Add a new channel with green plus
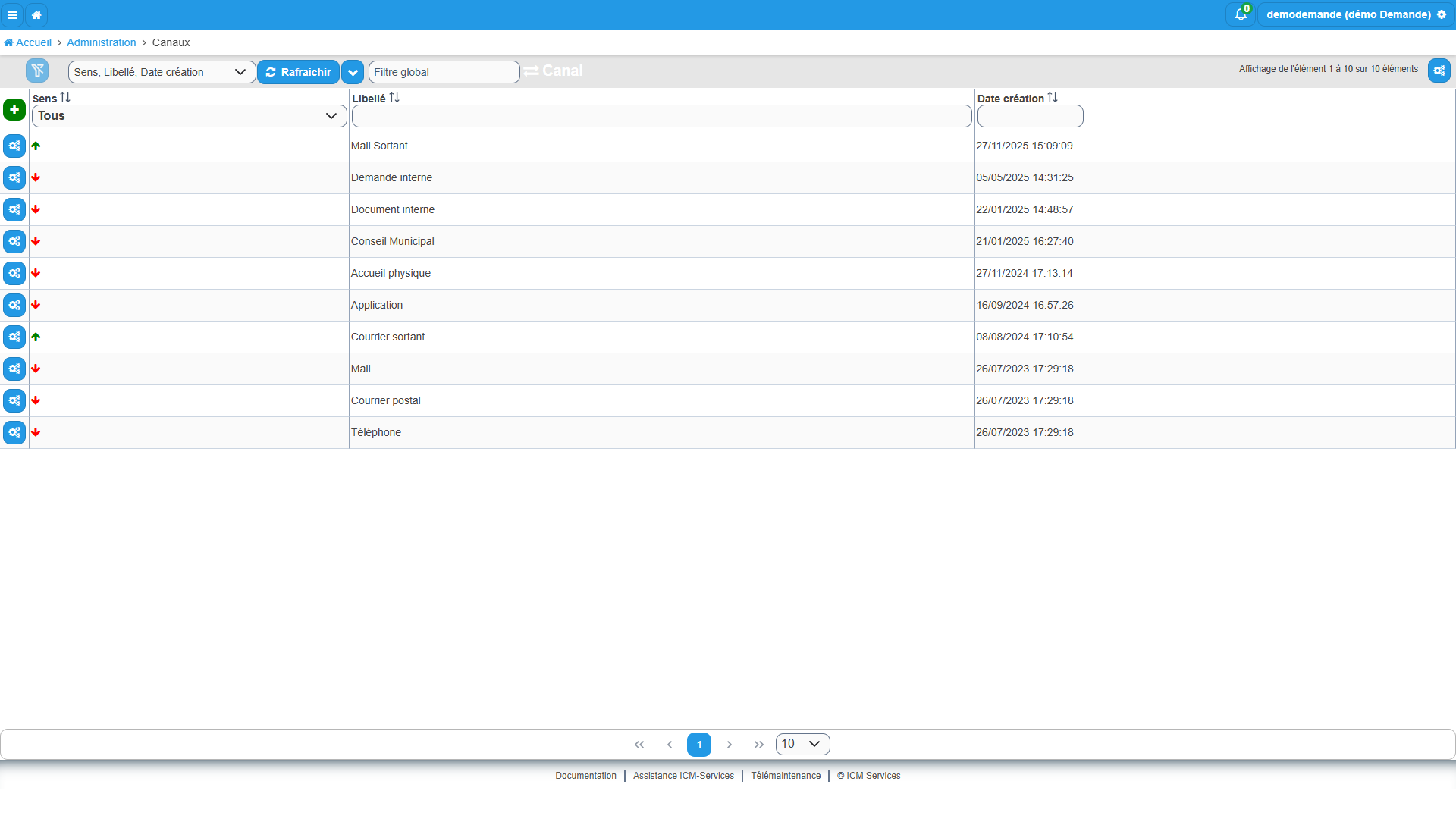The image size is (1456, 819). point(14,109)
